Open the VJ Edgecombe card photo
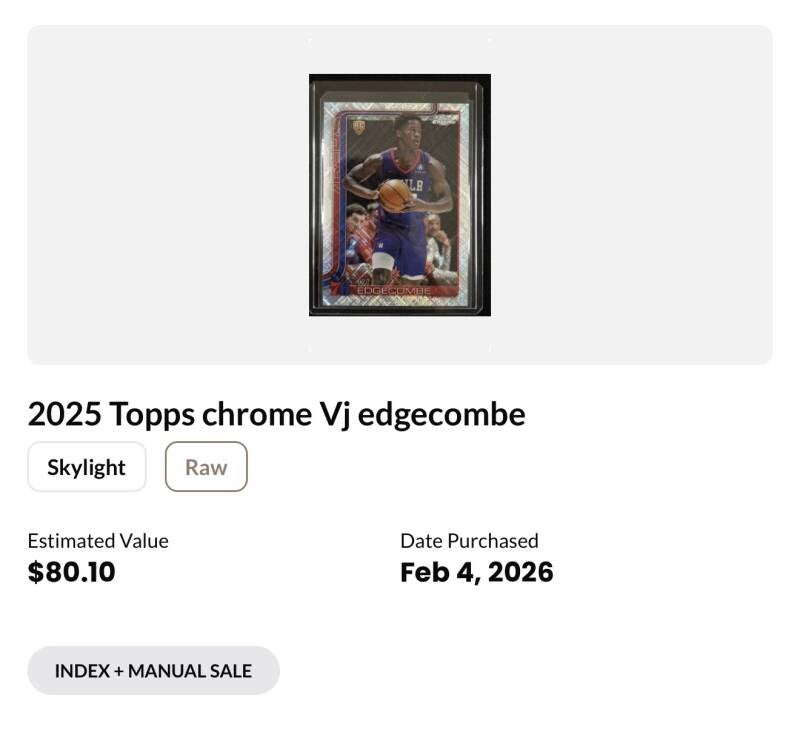Viewport: 800px width, 732px height. coord(399,195)
